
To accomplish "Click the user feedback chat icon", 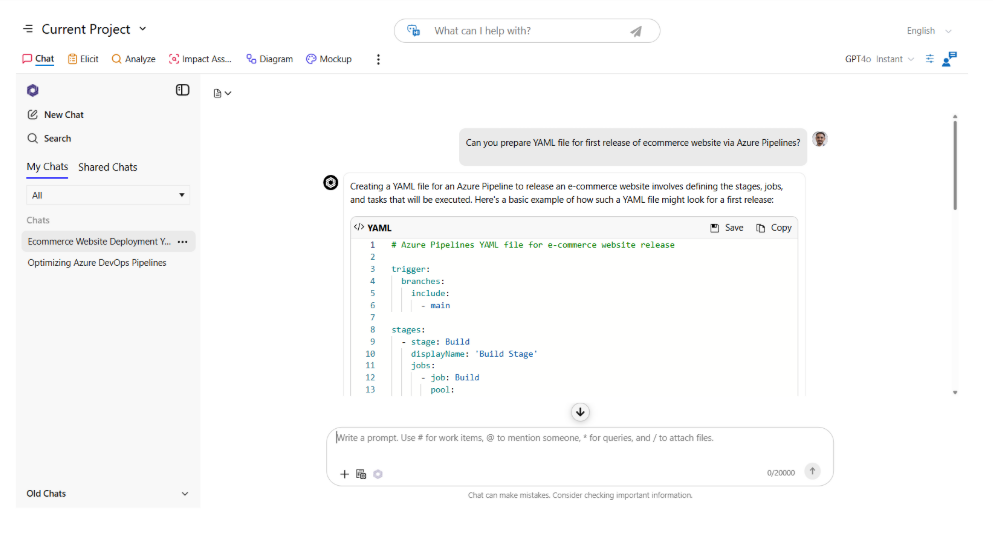I will pos(949,59).
